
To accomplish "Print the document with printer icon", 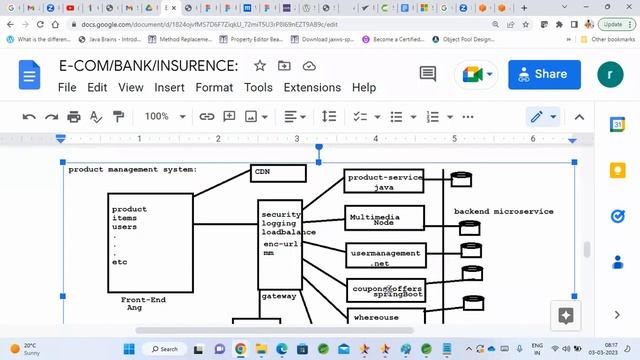I will (73, 117).
